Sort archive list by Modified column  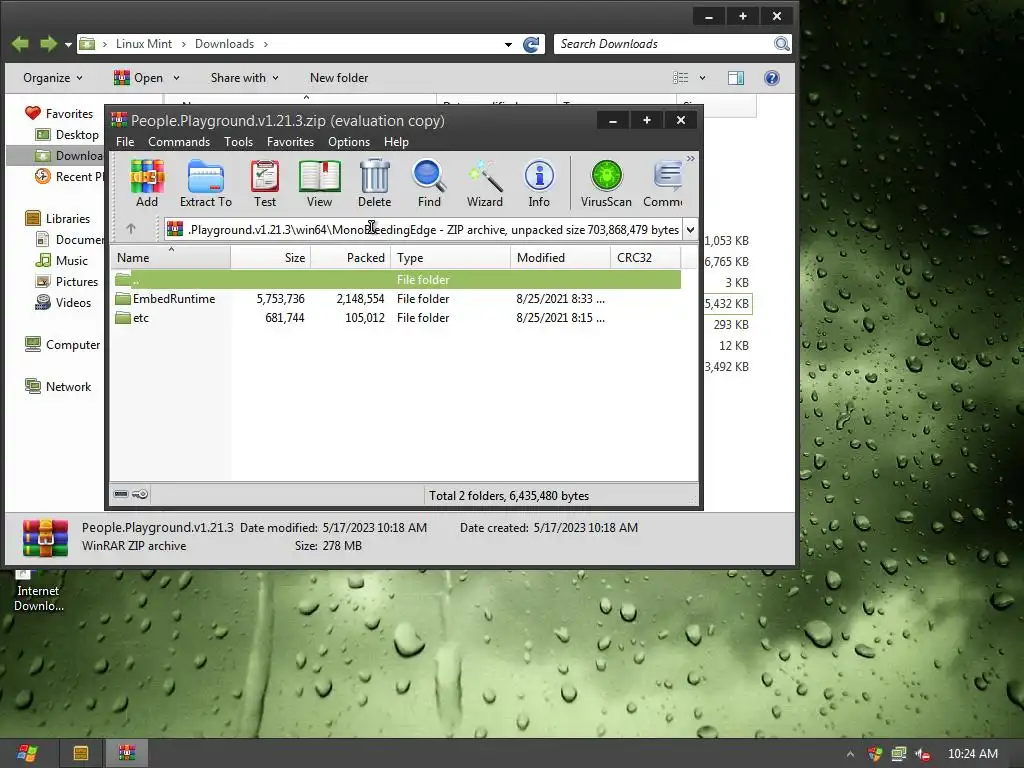click(560, 257)
